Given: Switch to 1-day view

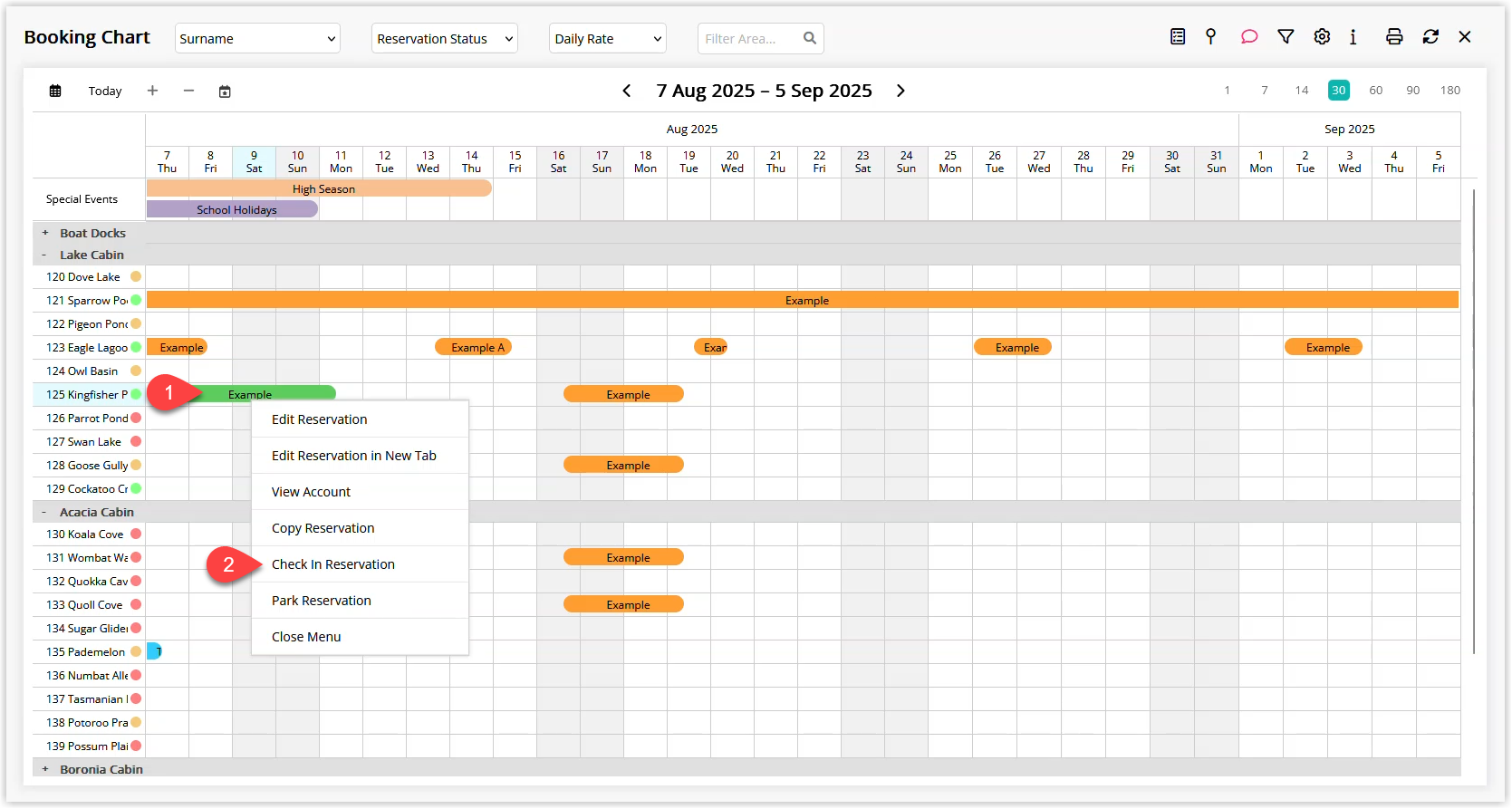Looking at the screenshot, I should pyautogui.click(x=1227, y=90).
